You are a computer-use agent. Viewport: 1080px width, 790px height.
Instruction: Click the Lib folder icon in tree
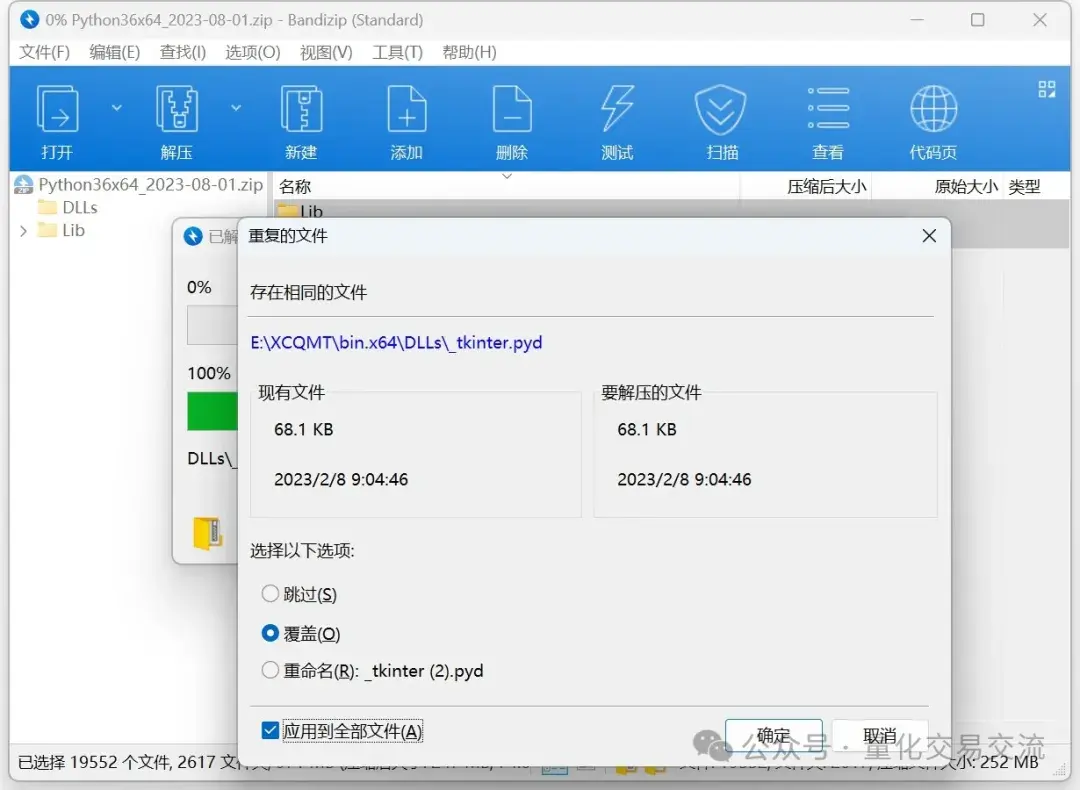click(47, 229)
